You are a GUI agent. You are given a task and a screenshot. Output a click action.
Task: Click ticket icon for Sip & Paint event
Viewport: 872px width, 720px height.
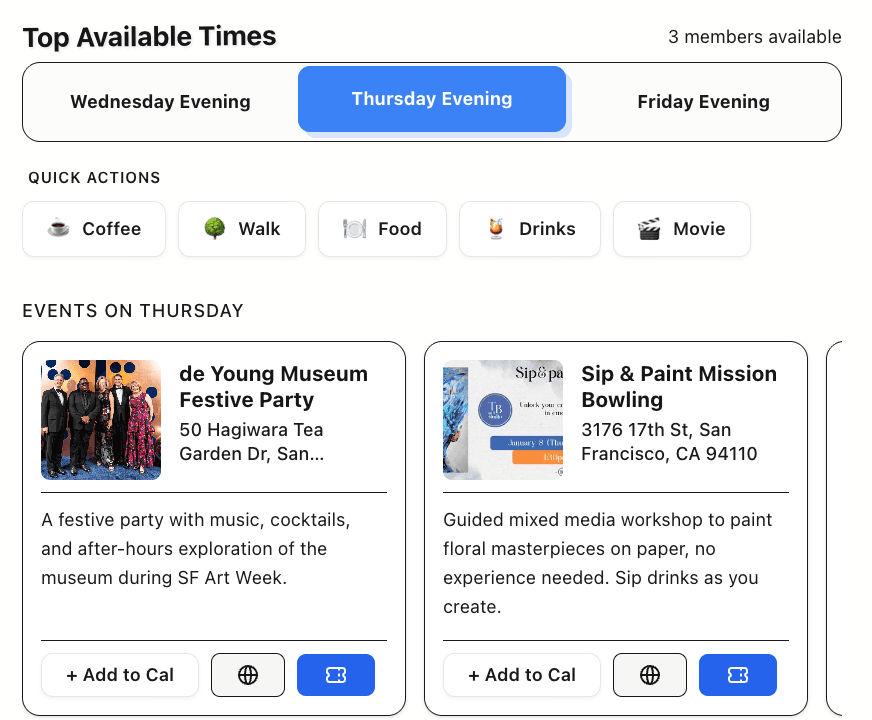738,675
